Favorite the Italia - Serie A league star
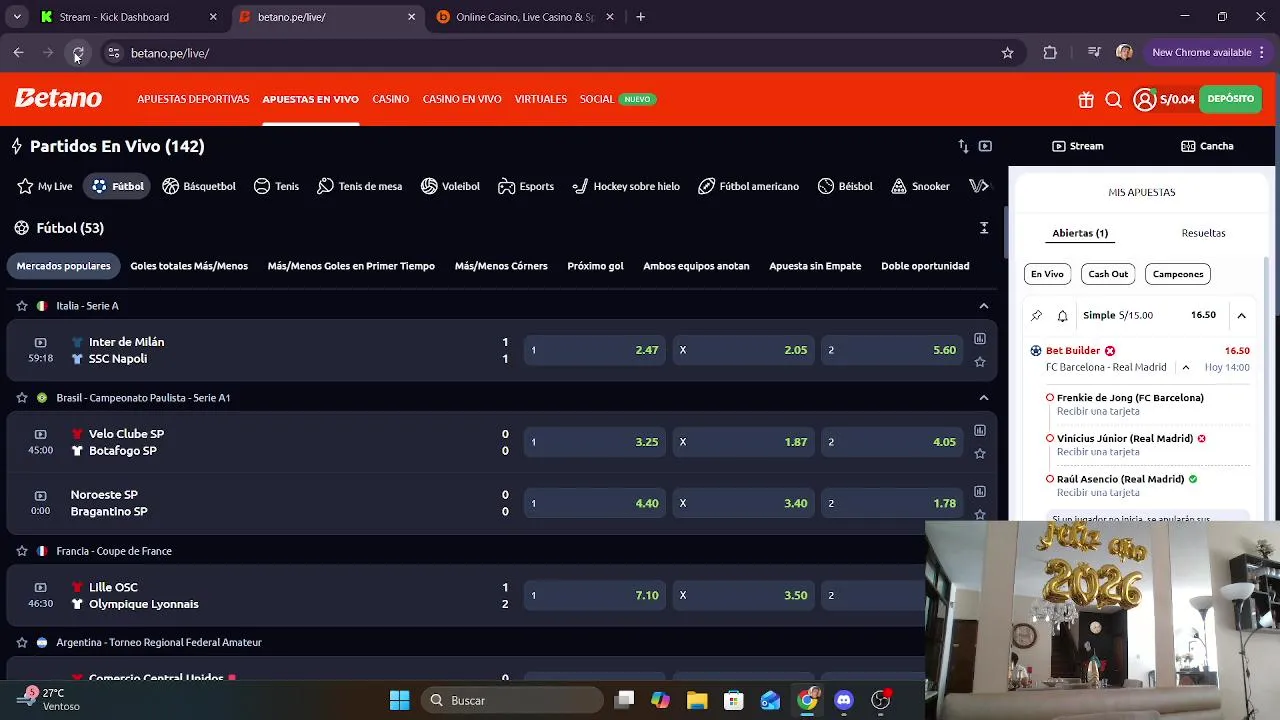Image resolution: width=1280 pixels, height=720 pixels. point(22,306)
